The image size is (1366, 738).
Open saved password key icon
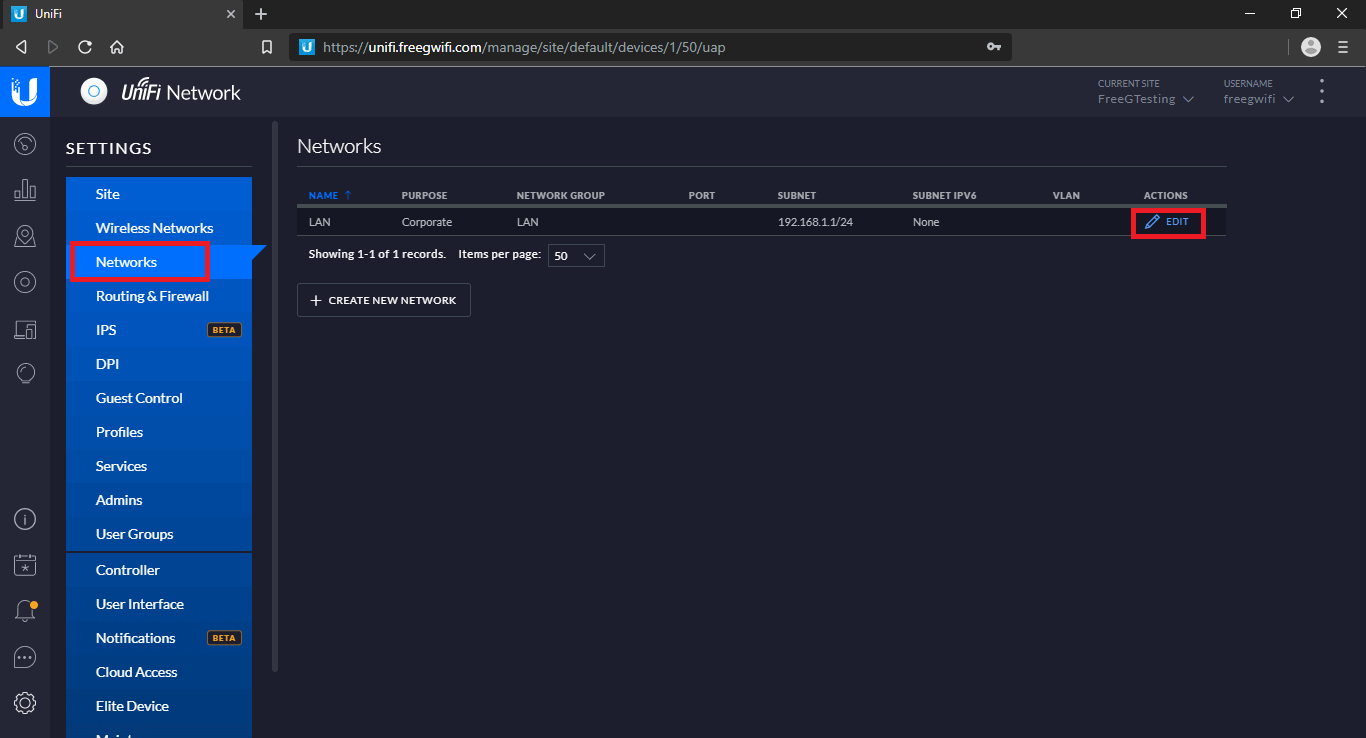[994, 47]
